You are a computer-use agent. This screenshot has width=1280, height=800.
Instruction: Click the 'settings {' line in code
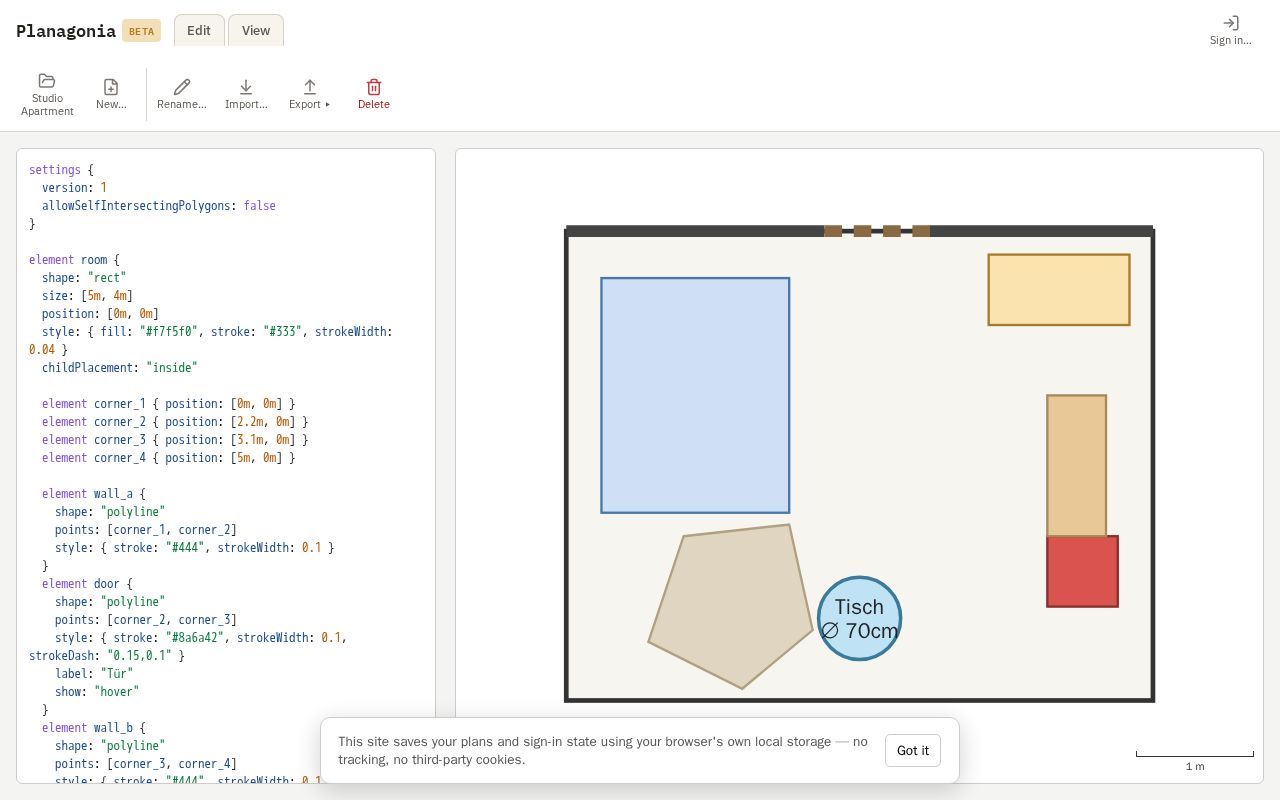point(61,170)
